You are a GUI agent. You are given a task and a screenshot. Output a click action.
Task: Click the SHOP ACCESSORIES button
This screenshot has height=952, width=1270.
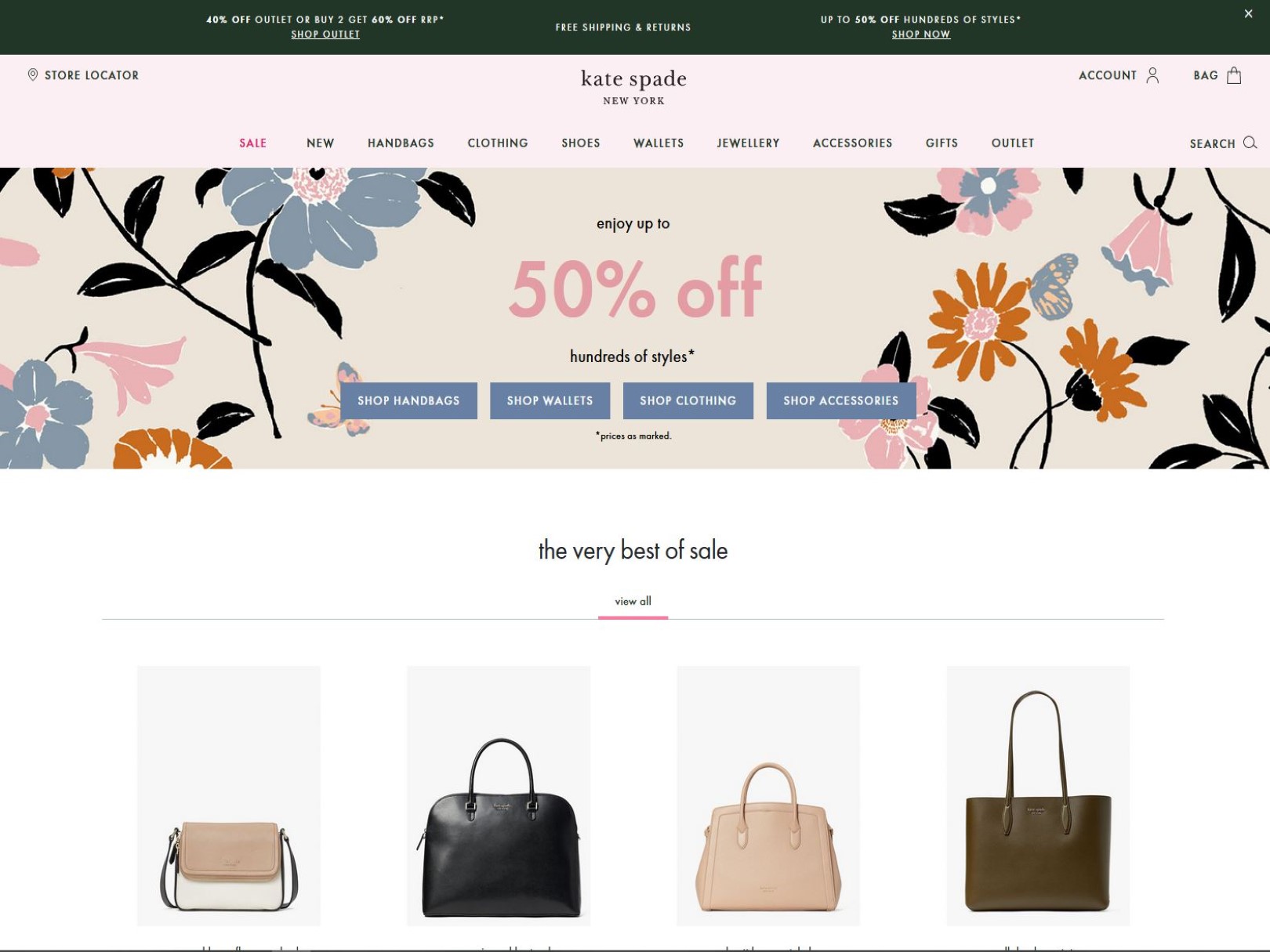pos(841,400)
